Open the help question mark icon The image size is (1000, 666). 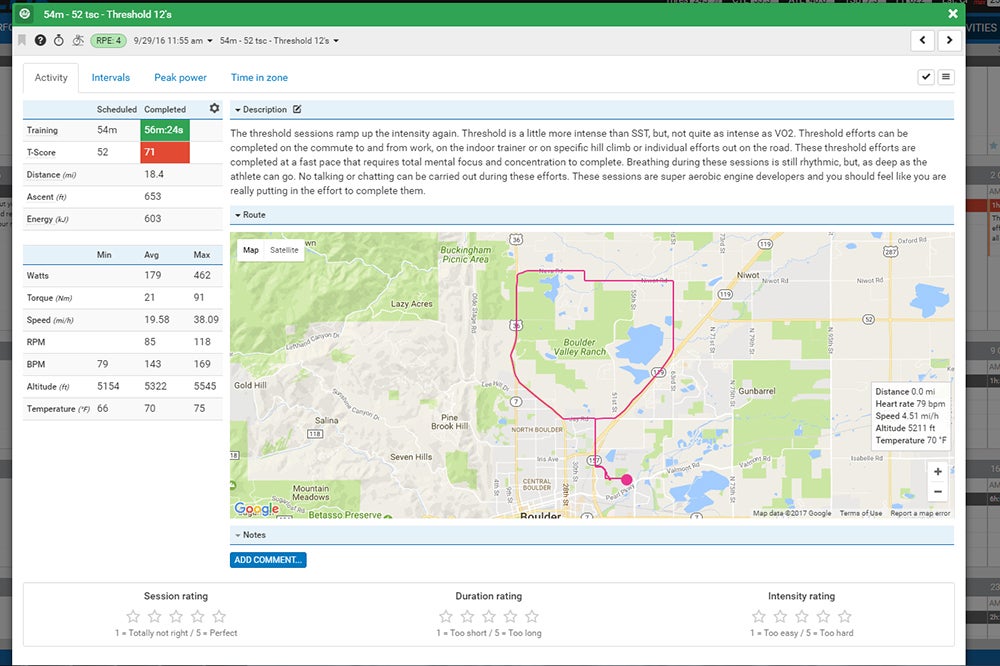tap(40, 40)
